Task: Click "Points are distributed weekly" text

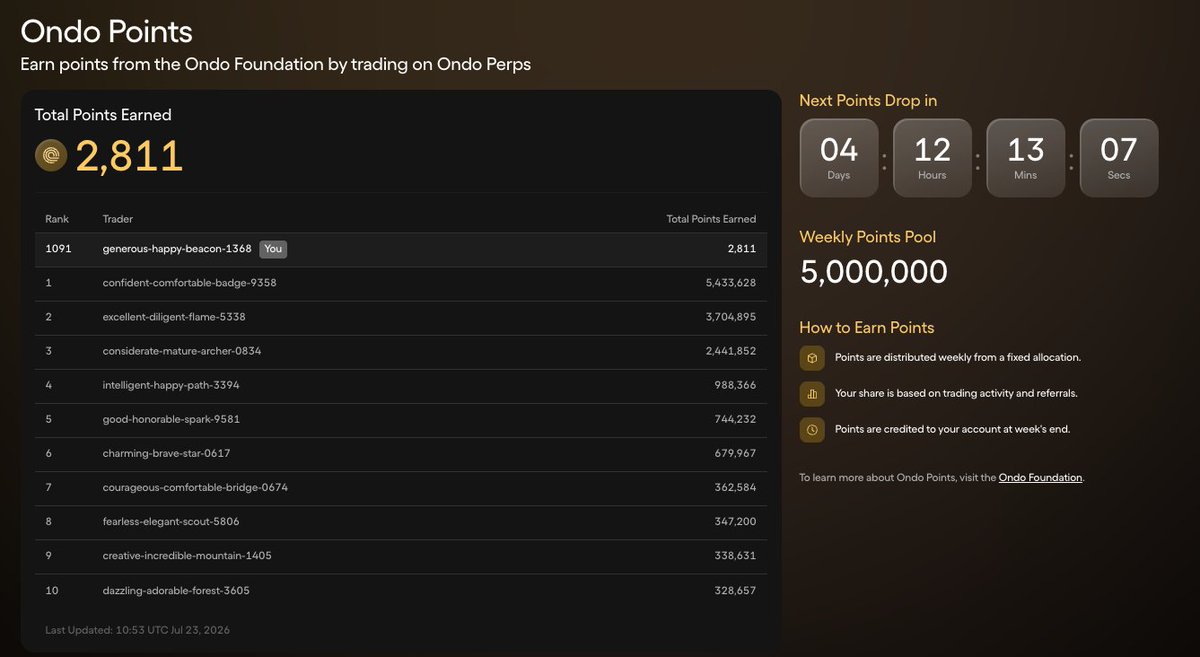Action: pos(958,358)
